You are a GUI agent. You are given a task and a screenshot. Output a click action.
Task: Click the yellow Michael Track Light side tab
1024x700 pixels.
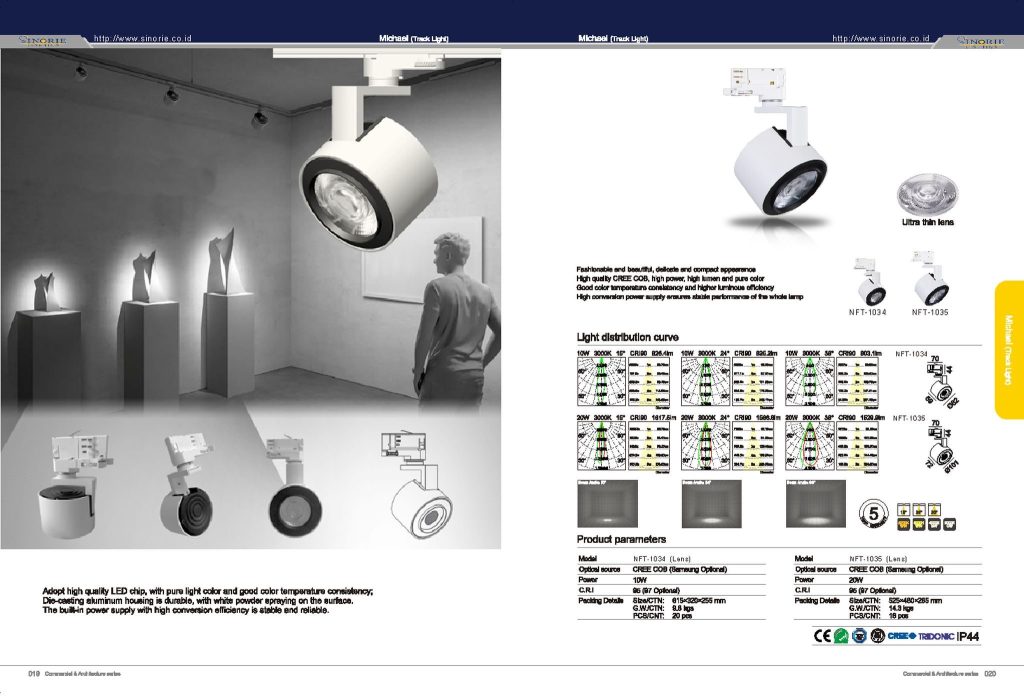coord(1008,350)
